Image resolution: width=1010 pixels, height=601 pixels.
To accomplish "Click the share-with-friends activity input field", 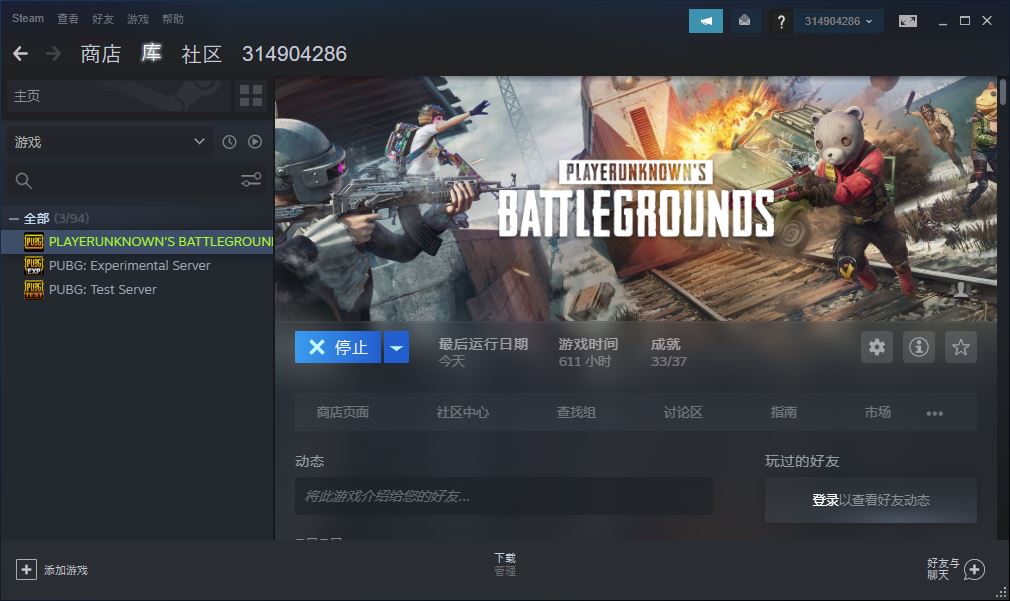I will pyautogui.click(x=504, y=496).
